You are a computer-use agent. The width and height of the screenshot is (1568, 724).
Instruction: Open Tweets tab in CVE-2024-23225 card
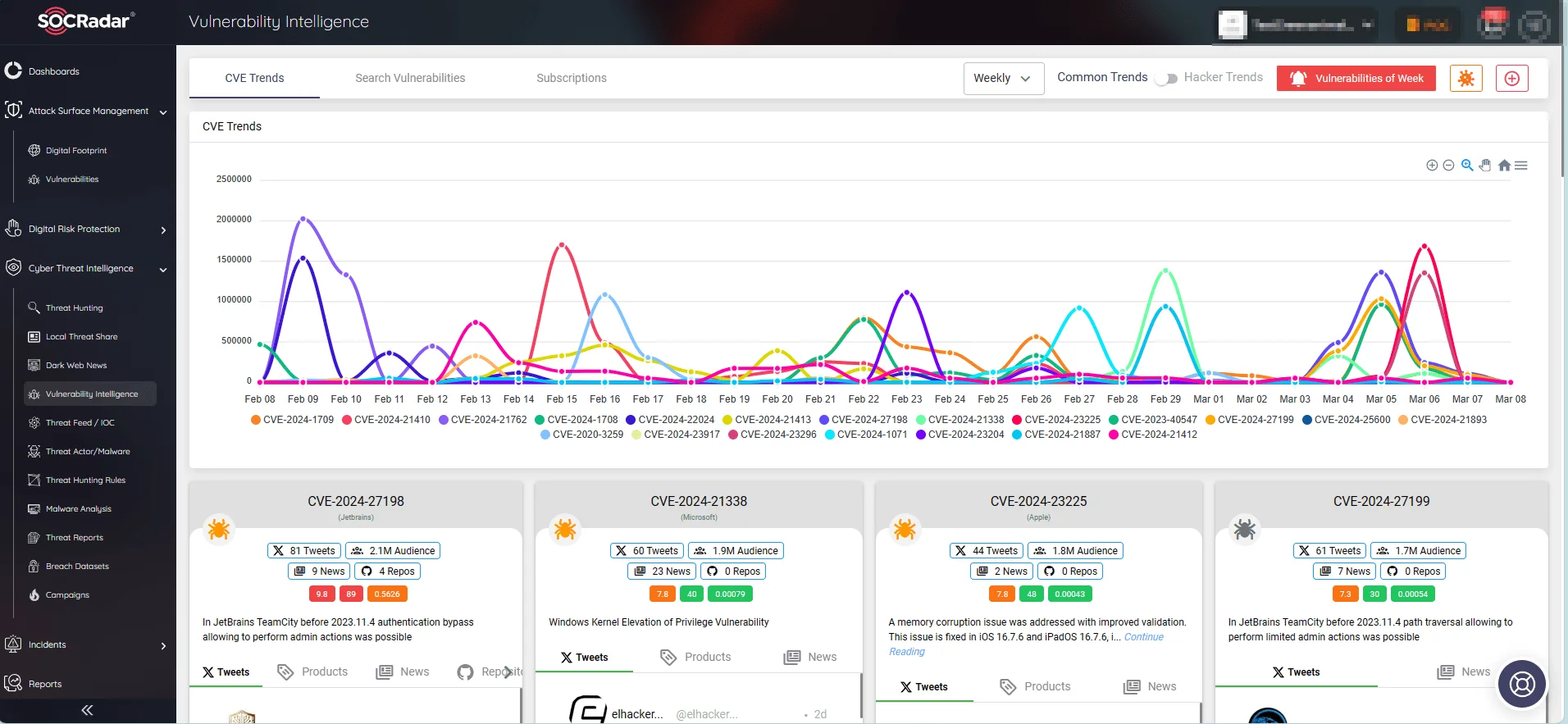pyautogui.click(x=924, y=687)
